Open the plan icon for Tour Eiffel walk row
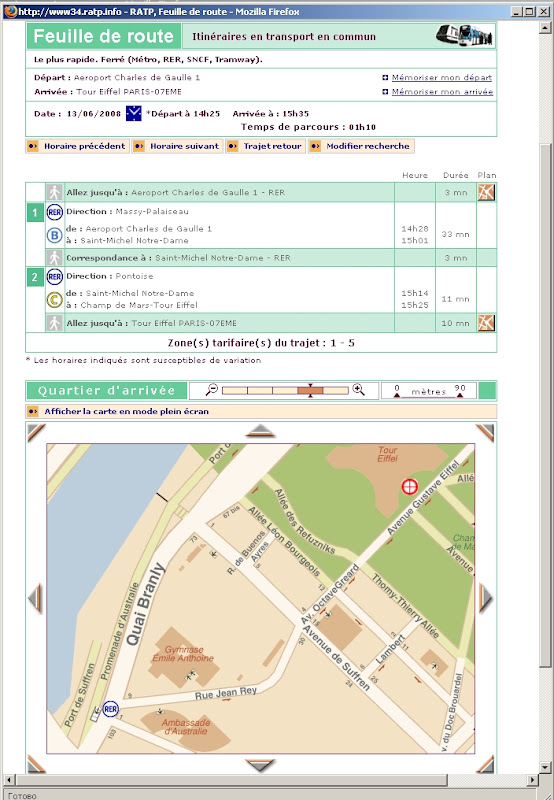 pyautogui.click(x=486, y=322)
